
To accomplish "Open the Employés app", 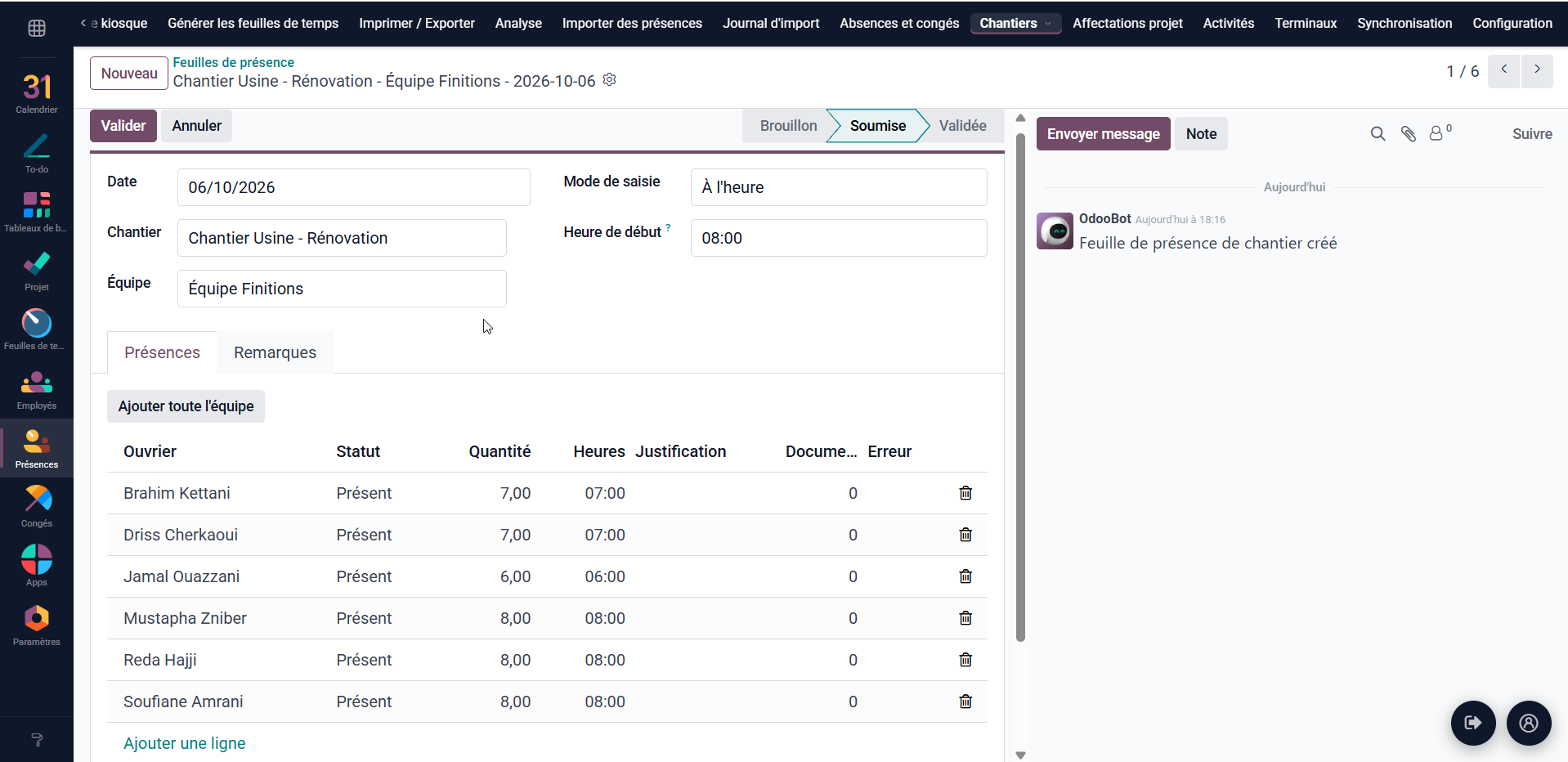I will click(37, 390).
